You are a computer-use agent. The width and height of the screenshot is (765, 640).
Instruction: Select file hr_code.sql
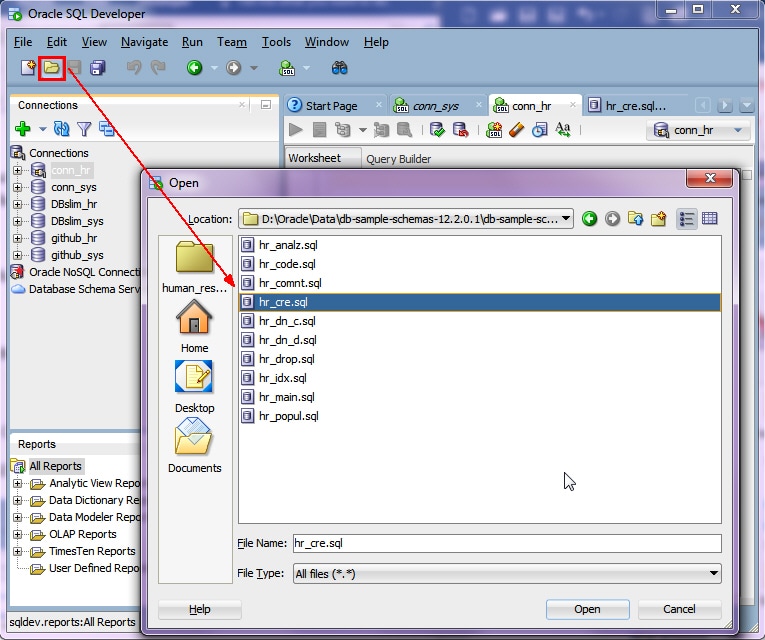(x=287, y=264)
